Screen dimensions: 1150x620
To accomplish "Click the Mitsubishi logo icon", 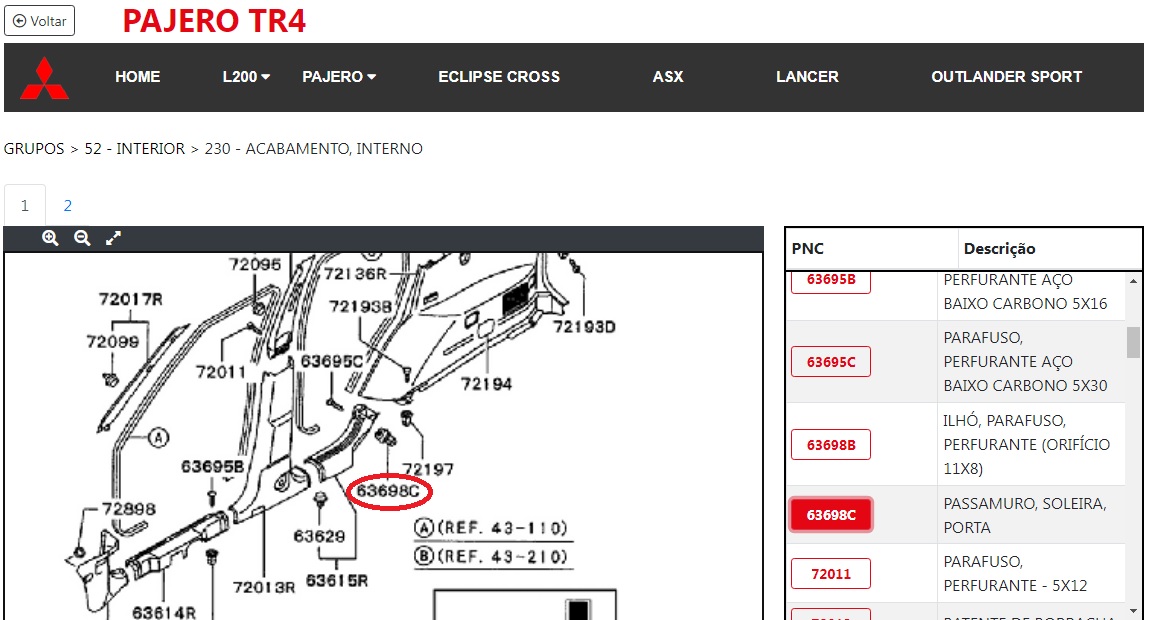I will click(x=45, y=78).
